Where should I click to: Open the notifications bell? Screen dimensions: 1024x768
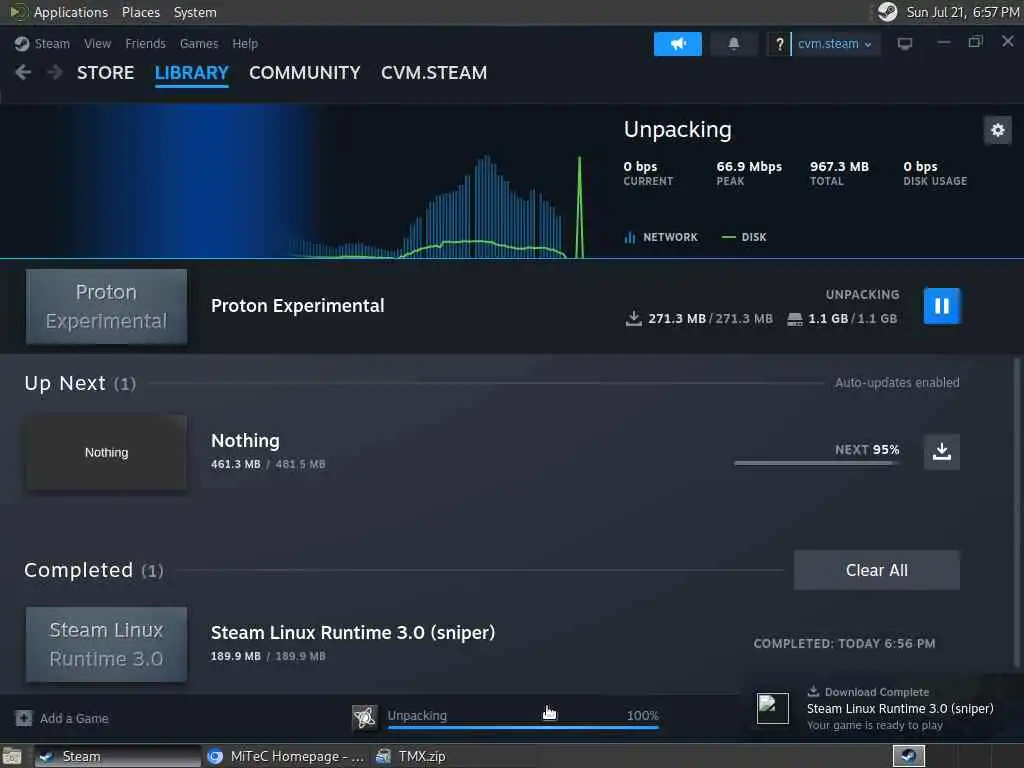coord(733,44)
